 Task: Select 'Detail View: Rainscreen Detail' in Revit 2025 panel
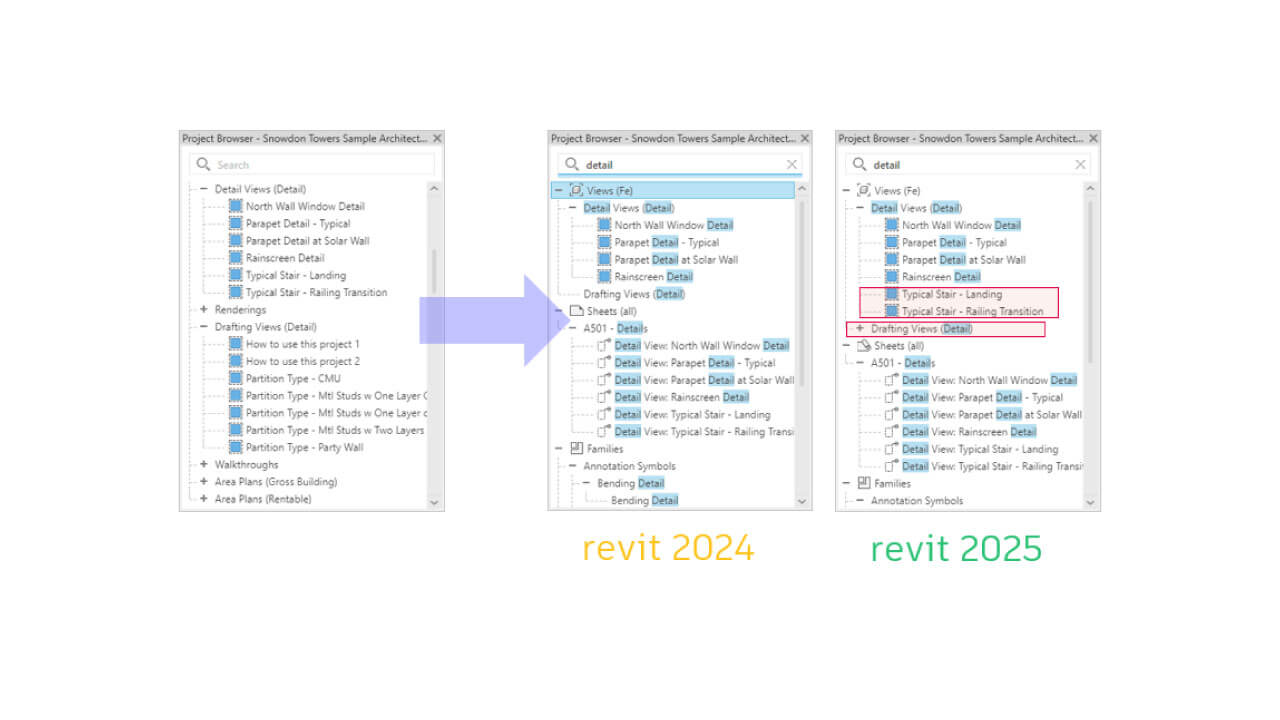click(969, 432)
